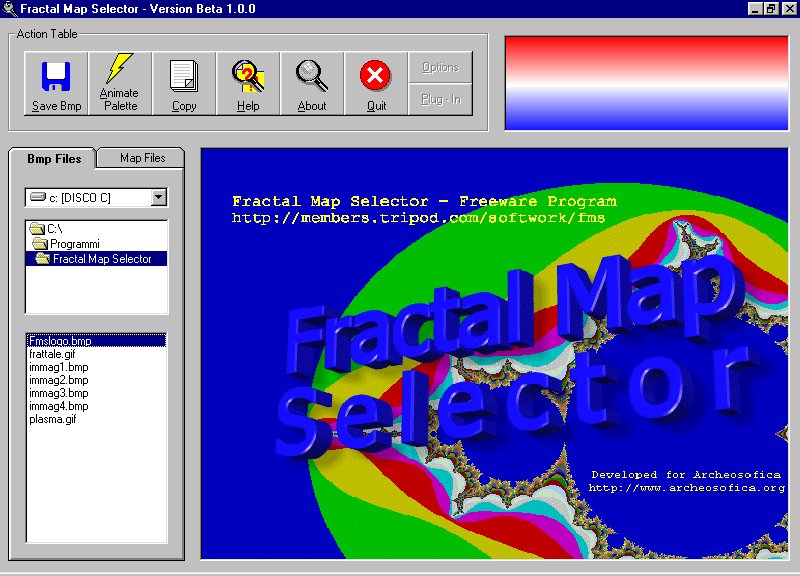Quit the program with the red X icon
The height and width of the screenshot is (576, 800).
coord(376,83)
